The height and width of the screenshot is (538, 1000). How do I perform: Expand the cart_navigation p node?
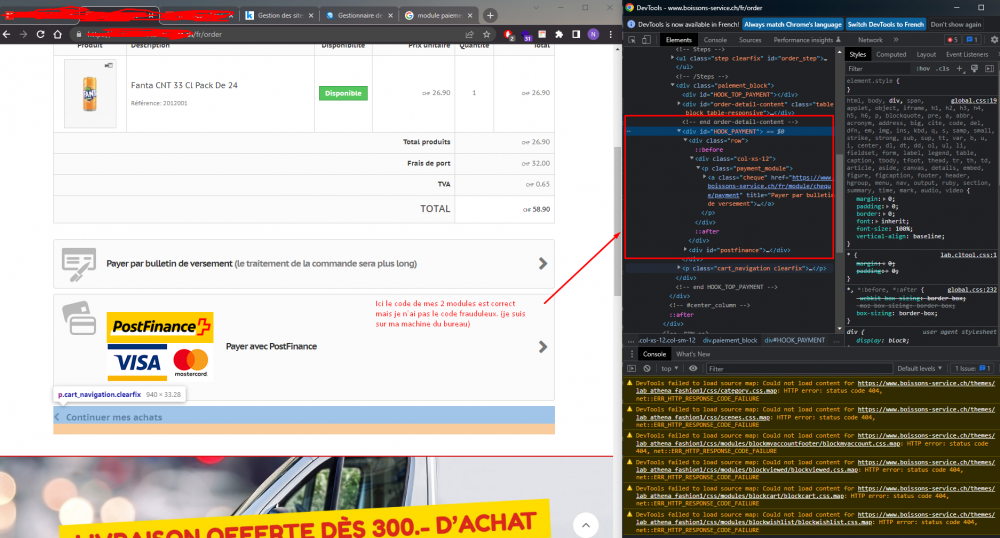coord(679,268)
